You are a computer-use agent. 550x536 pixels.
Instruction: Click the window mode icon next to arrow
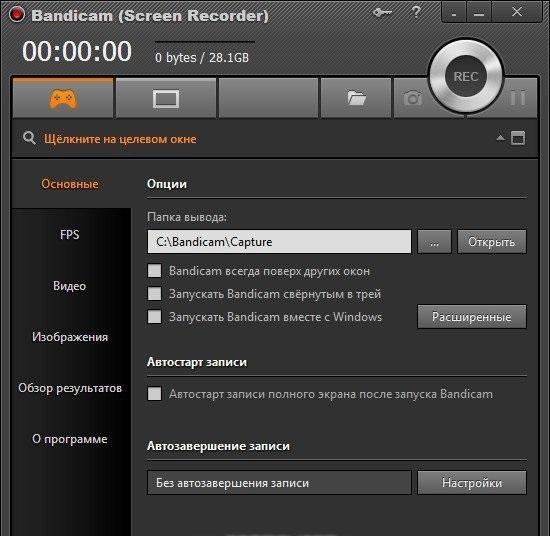point(518,138)
